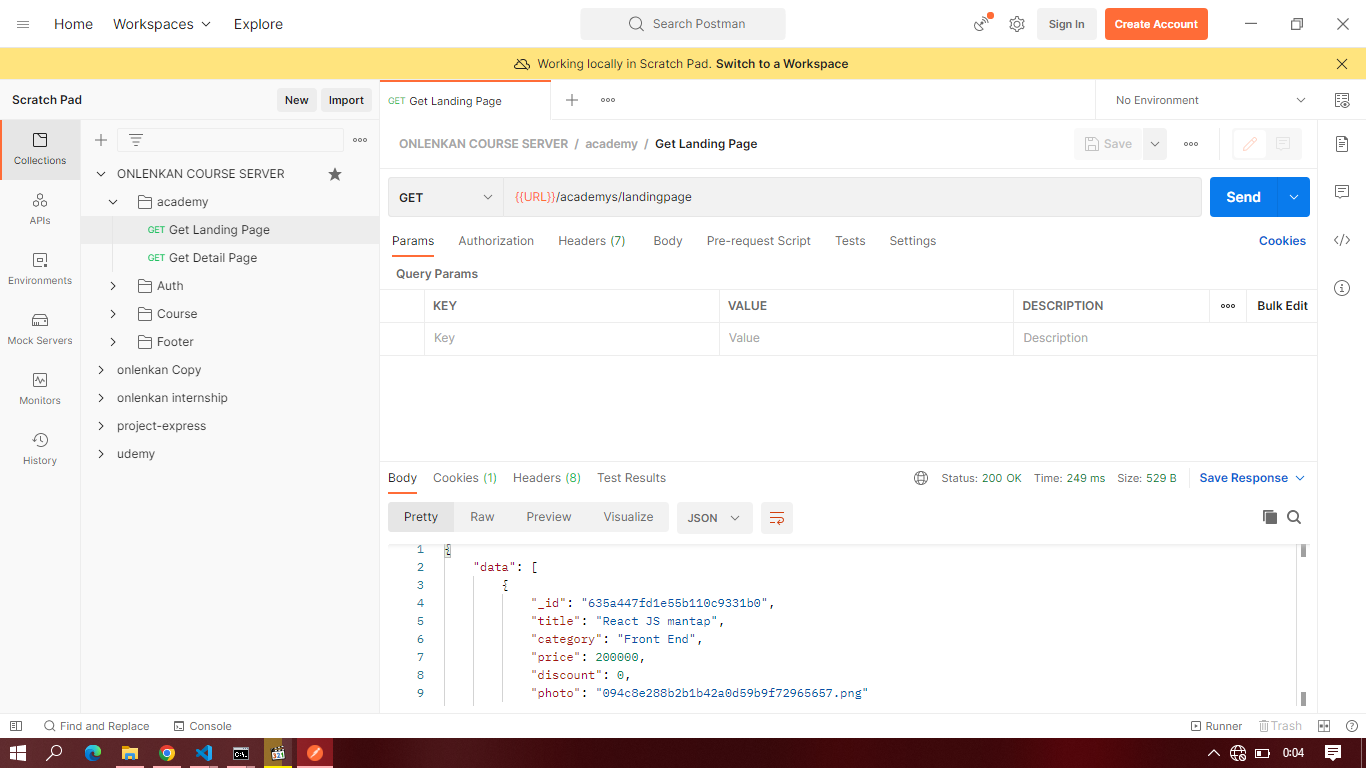The height and width of the screenshot is (768, 1366).
Task: Open the Monitors sidebar panel
Action: pos(40,389)
